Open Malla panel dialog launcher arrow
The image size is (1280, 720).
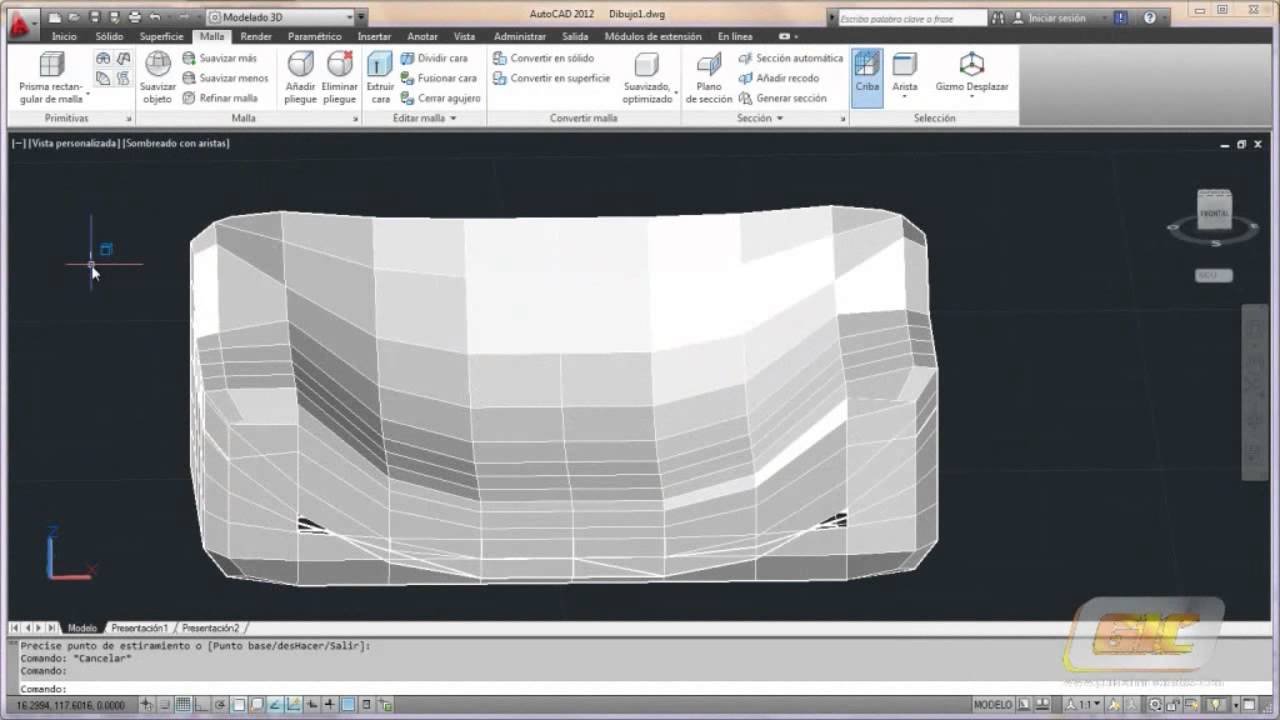pyautogui.click(x=356, y=119)
